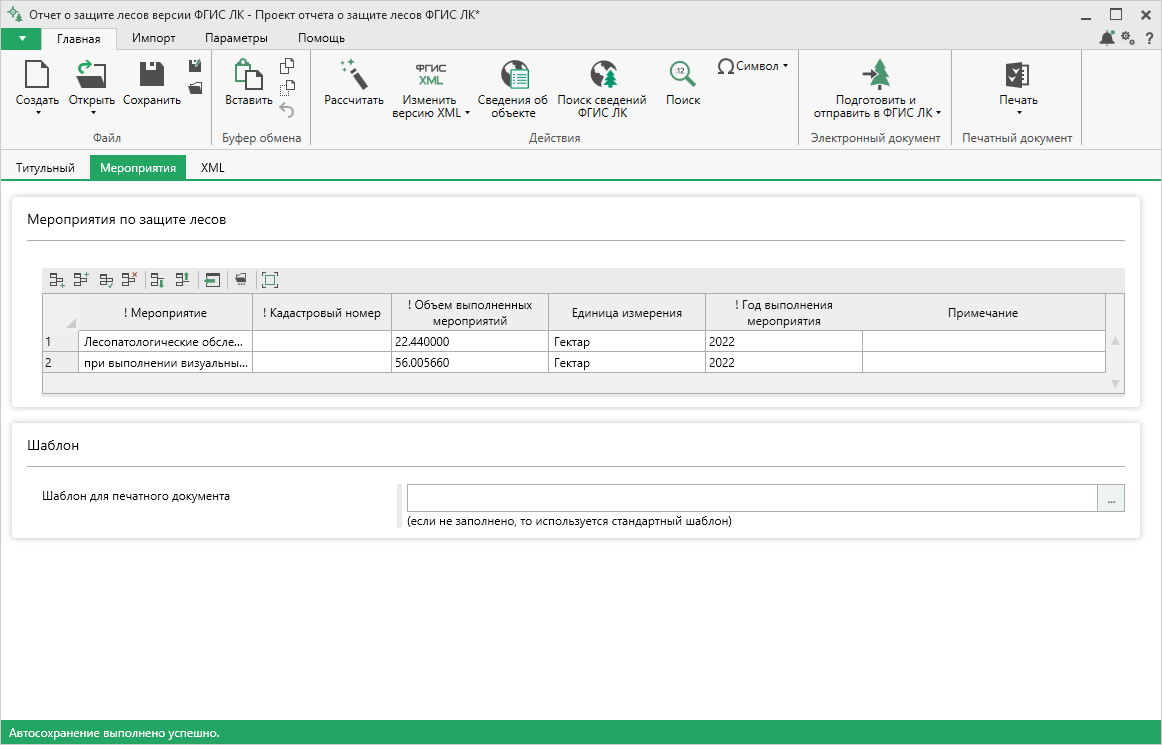Click the Сохранить floppy disk icon
The image size is (1162, 745).
pyautogui.click(x=152, y=75)
